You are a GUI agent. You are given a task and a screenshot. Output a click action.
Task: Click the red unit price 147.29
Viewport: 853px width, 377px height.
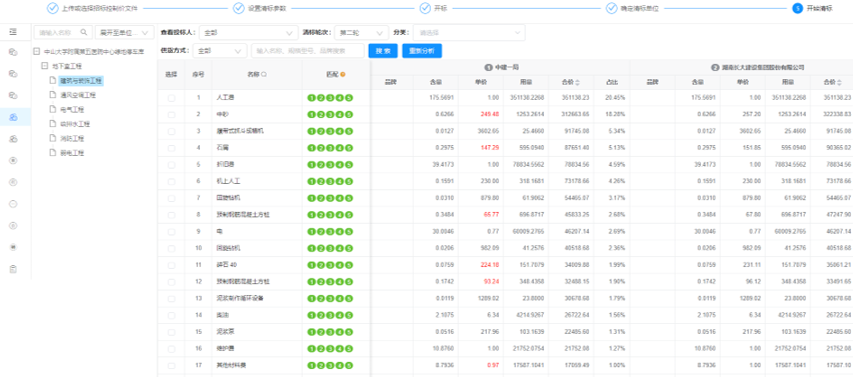490,148
